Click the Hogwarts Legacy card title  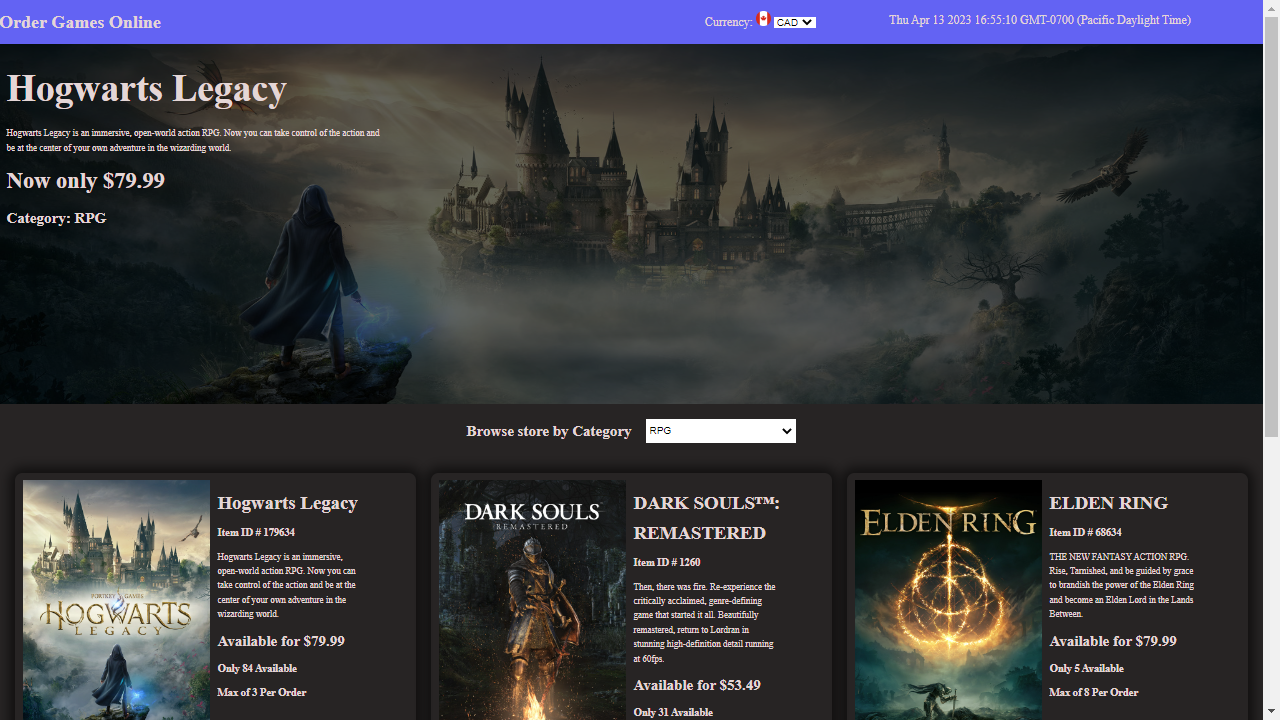pyautogui.click(x=287, y=503)
